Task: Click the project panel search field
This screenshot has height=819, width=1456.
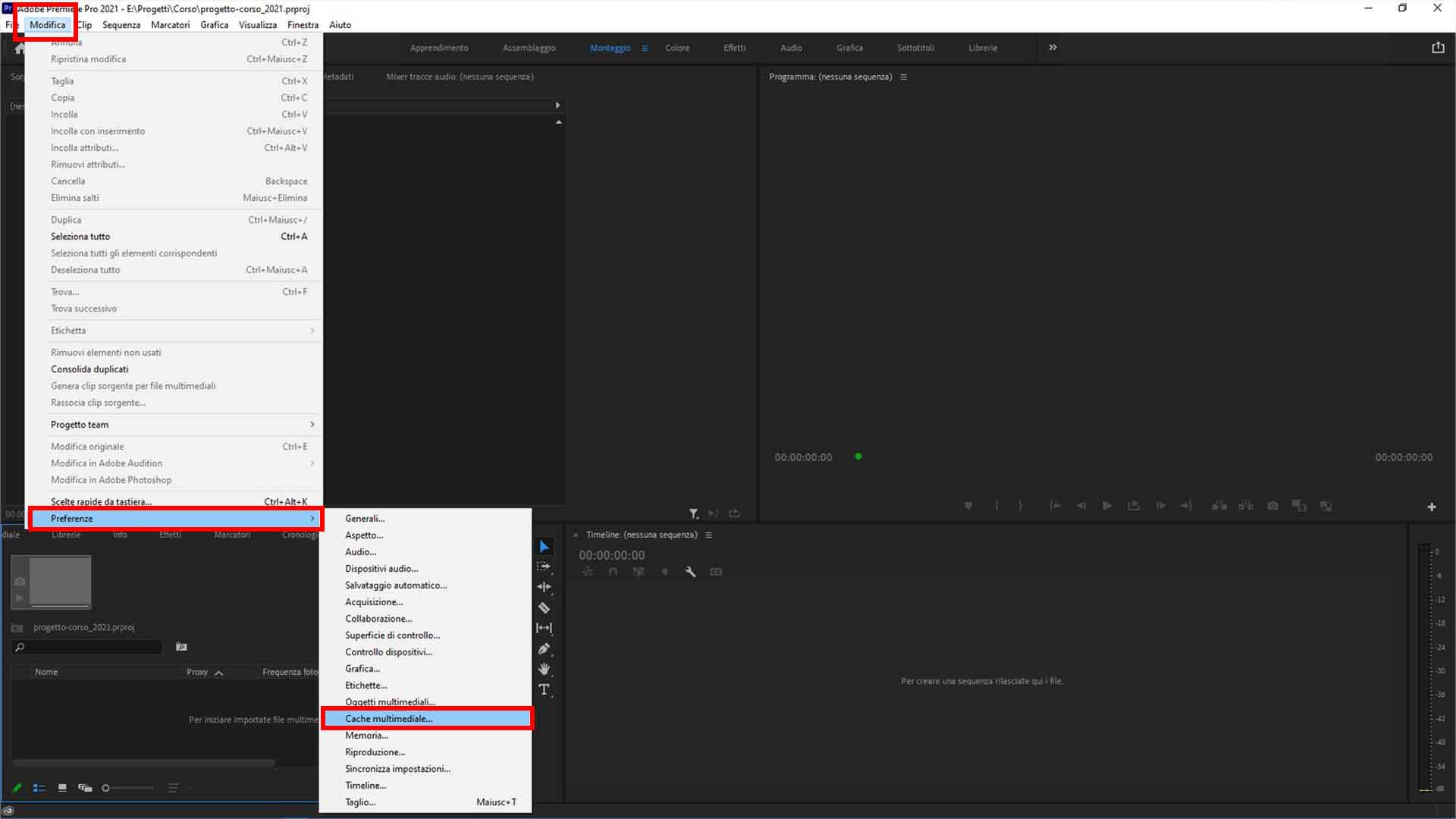Action: 87,647
